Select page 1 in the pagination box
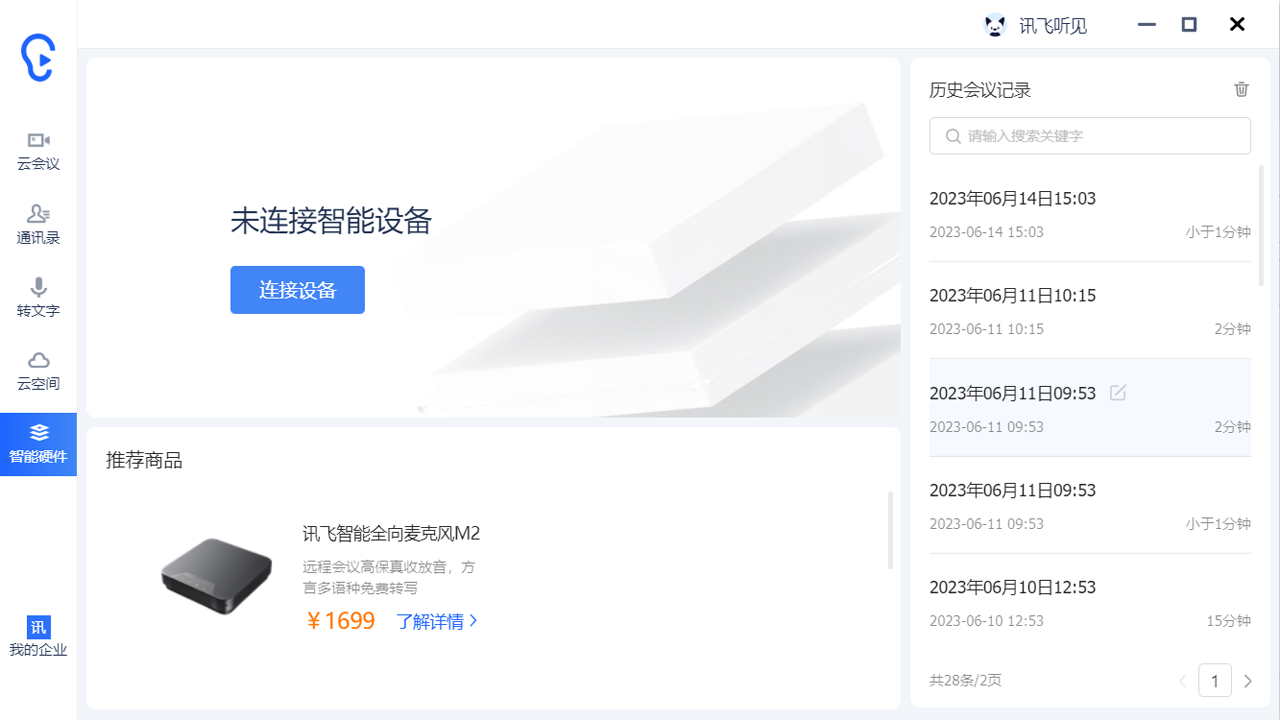 [1215, 681]
